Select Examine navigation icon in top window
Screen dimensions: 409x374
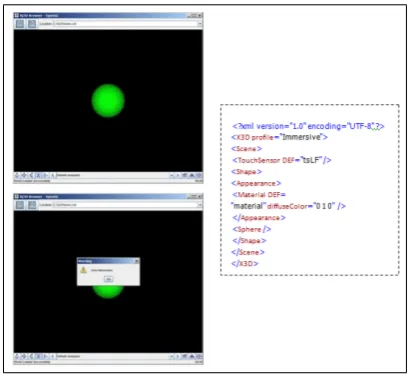(x=45, y=175)
